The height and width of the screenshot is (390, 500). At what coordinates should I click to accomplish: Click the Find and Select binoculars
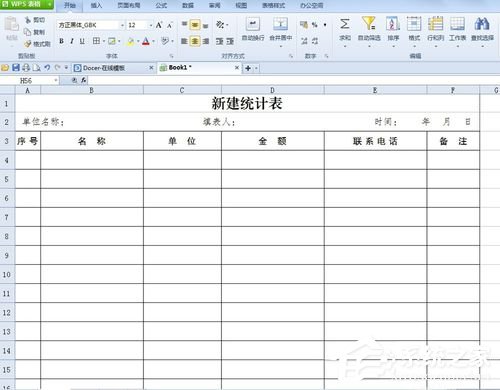pos(482,24)
